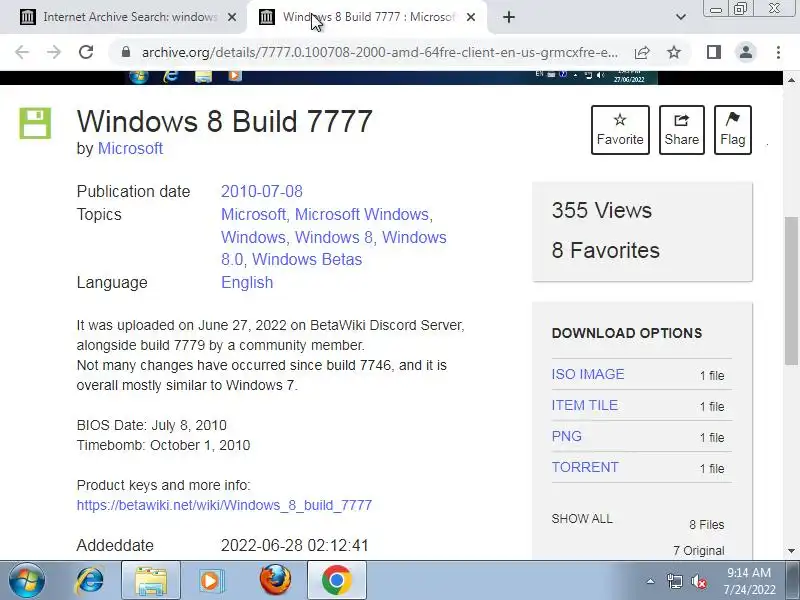
Task: Click the address bar URL
Action: [380, 52]
